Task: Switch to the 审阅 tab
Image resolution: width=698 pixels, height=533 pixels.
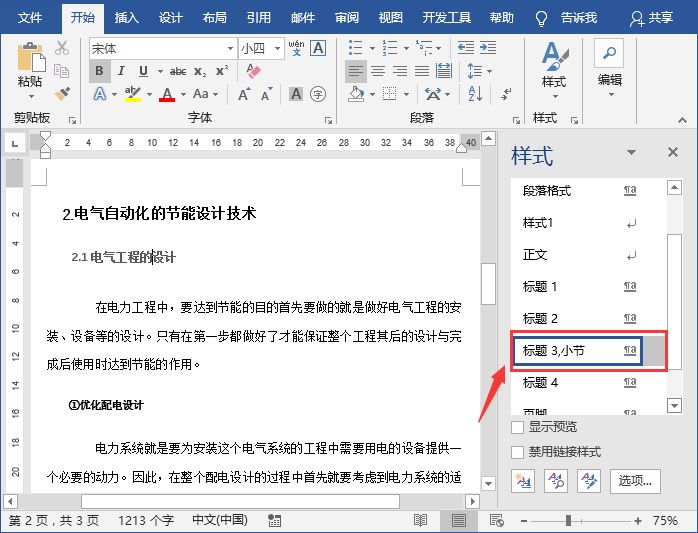Action: click(347, 18)
